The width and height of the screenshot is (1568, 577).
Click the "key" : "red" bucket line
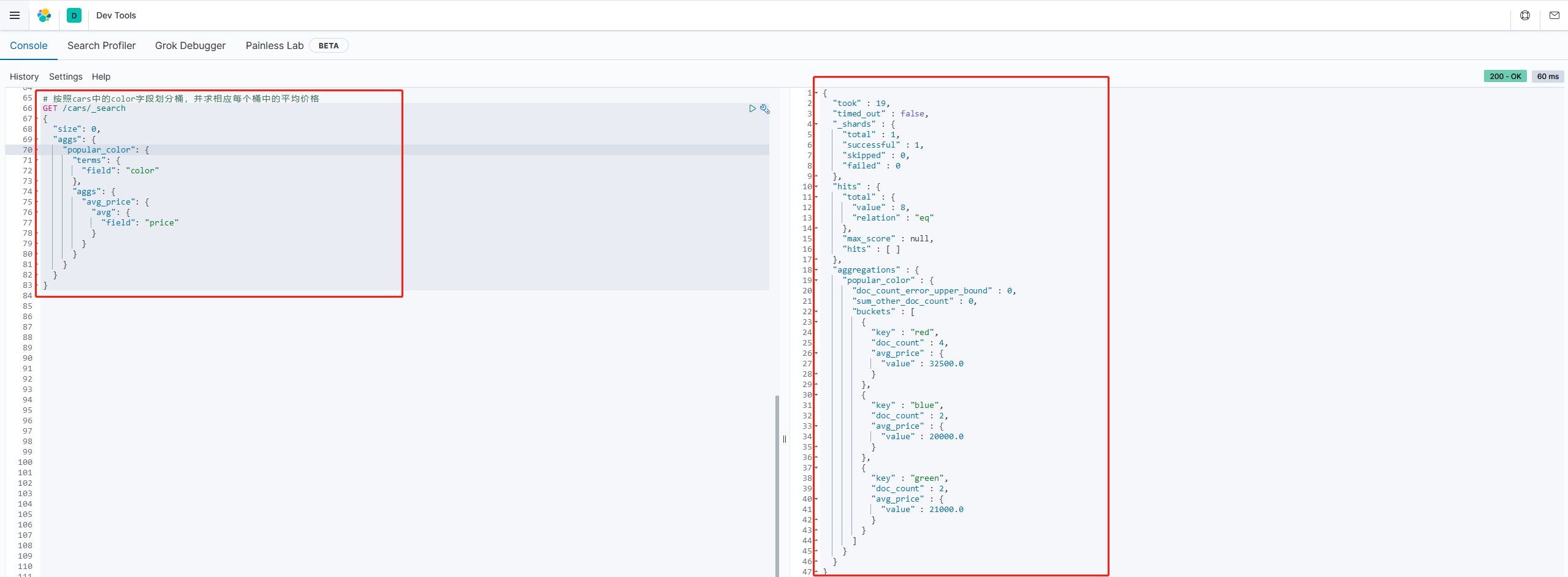[905, 333]
